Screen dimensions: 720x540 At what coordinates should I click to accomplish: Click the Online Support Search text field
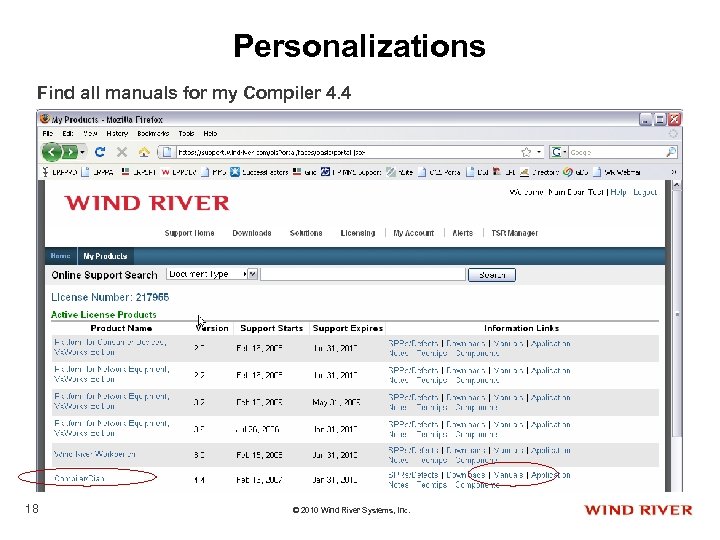tap(363, 274)
